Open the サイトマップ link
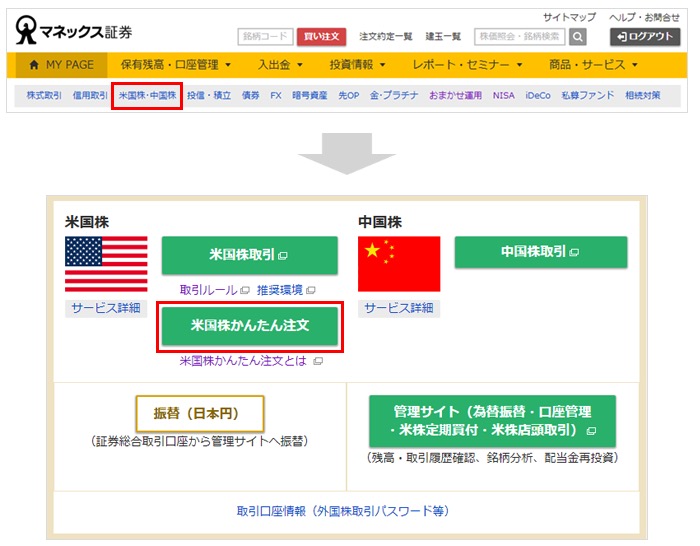This screenshot has height=546, width=700. pyautogui.click(x=569, y=17)
